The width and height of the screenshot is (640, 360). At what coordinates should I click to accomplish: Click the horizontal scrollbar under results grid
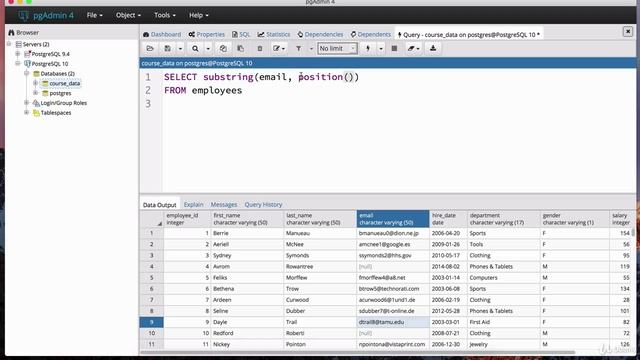point(357,352)
